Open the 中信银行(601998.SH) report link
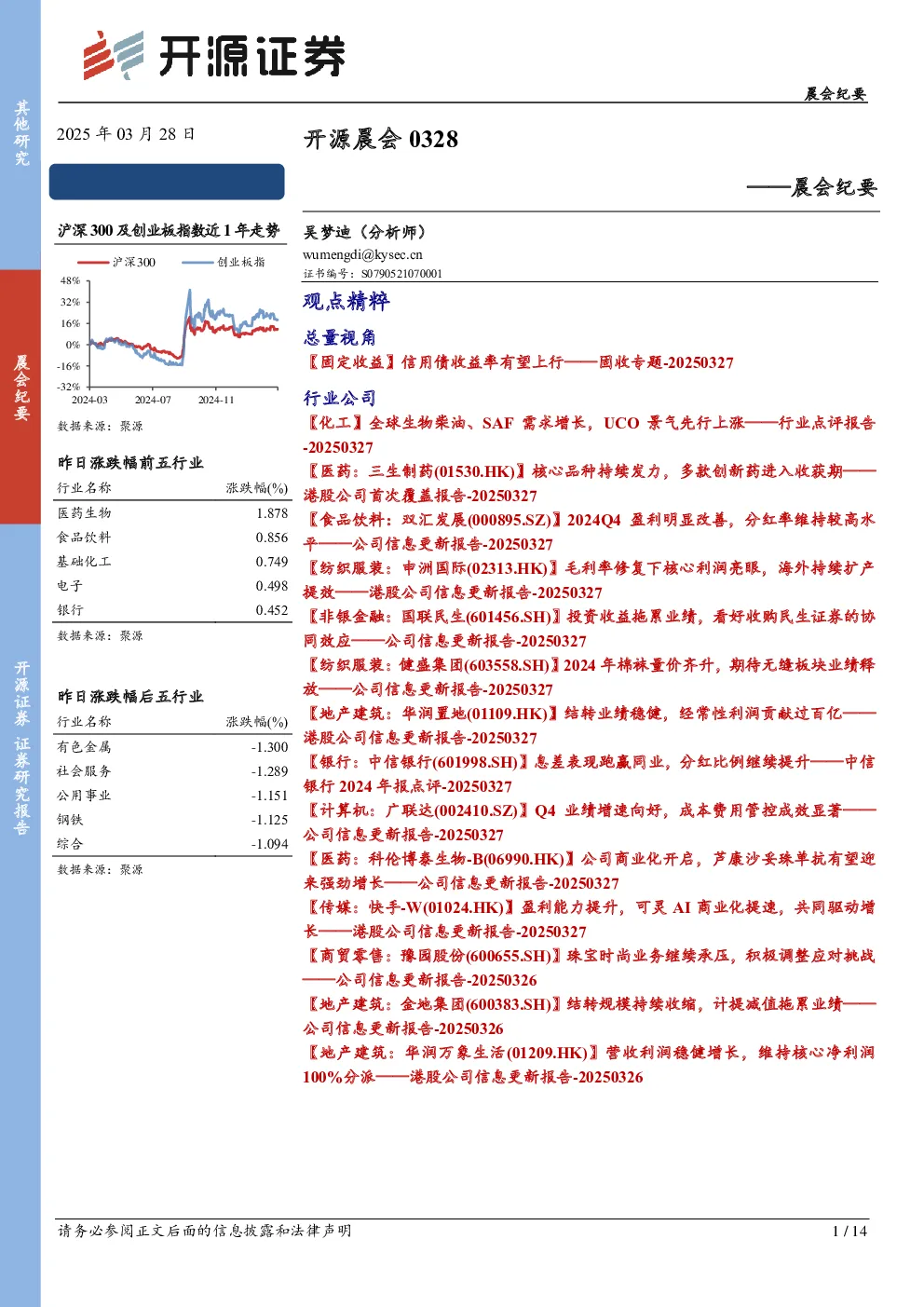This screenshot has height=1307, width=924. (x=589, y=774)
